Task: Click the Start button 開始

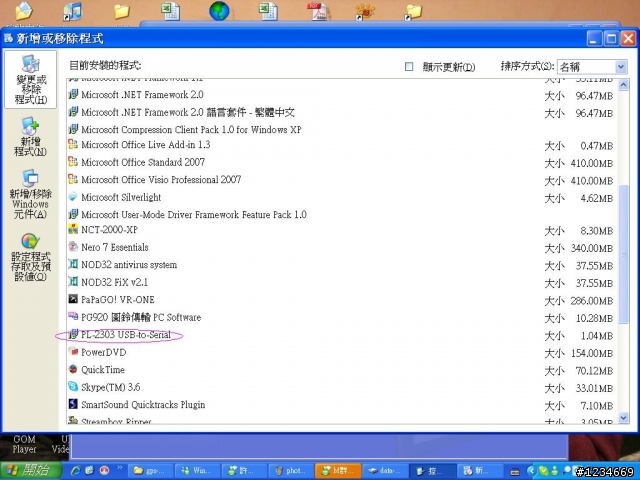Action: coord(31,471)
